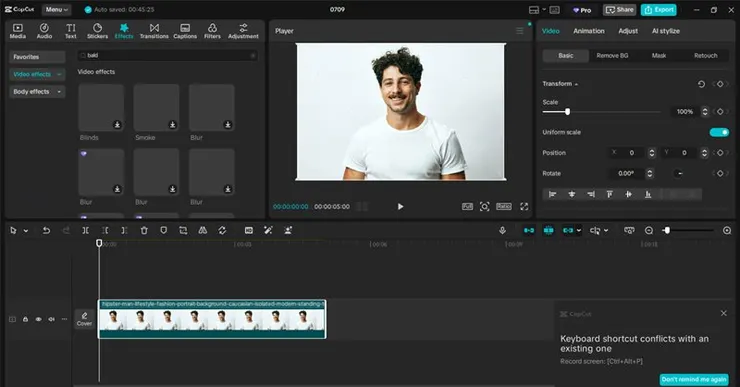Open the Favorites section

pyautogui.click(x=37, y=57)
